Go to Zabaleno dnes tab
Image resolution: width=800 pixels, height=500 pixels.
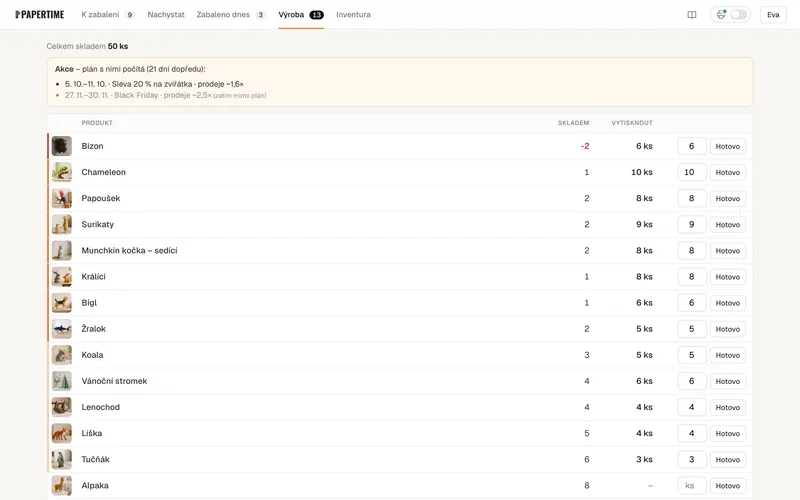pos(231,15)
